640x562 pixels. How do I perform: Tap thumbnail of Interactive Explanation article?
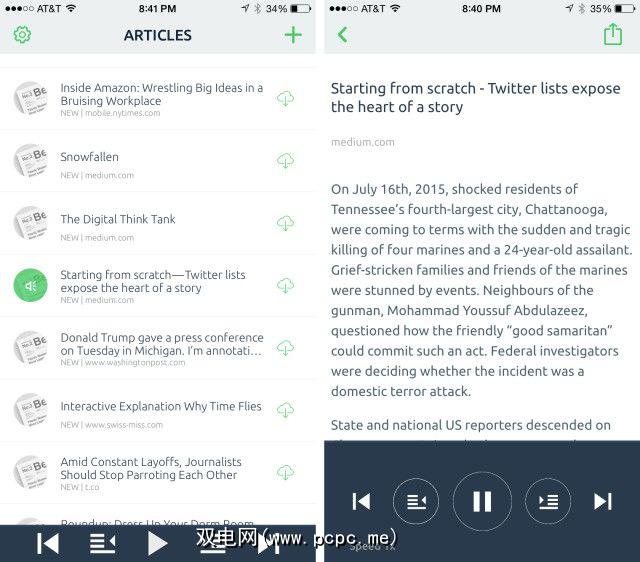[31, 410]
